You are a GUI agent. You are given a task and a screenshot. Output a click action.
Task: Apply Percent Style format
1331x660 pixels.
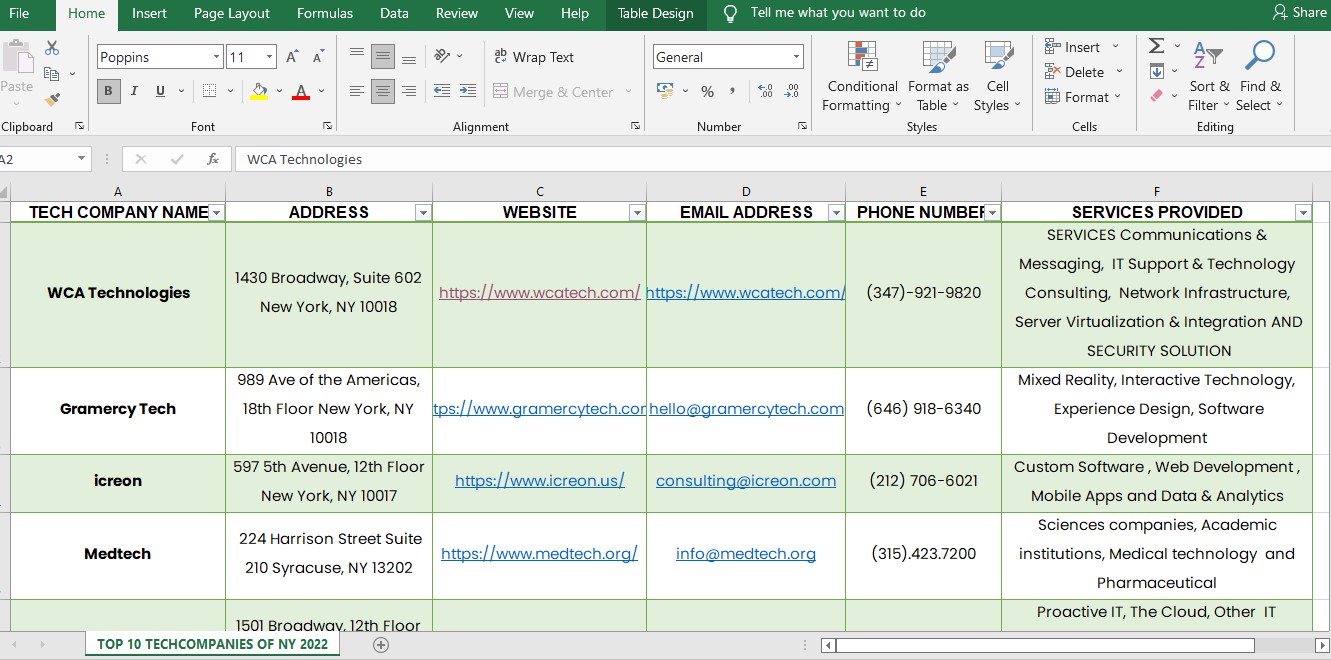click(x=707, y=91)
